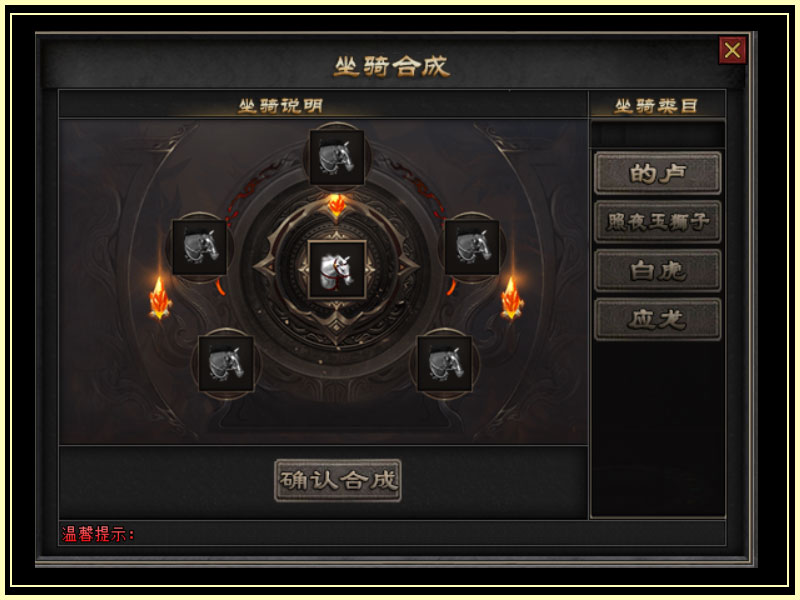Screen dimensions: 800x600
Task: Choose the 的卢 mount category
Action: tap(658, 173)
